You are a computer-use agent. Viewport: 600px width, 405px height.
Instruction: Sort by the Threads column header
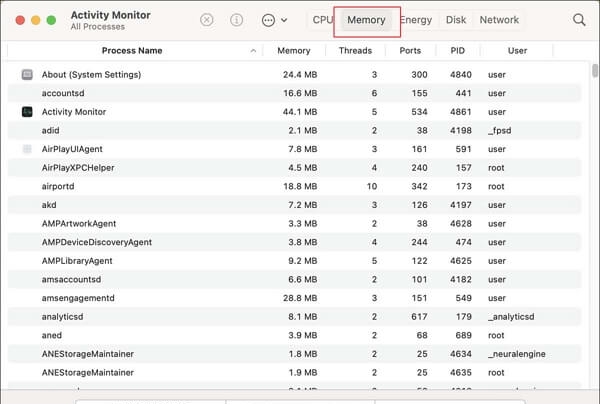coord(355,50)
